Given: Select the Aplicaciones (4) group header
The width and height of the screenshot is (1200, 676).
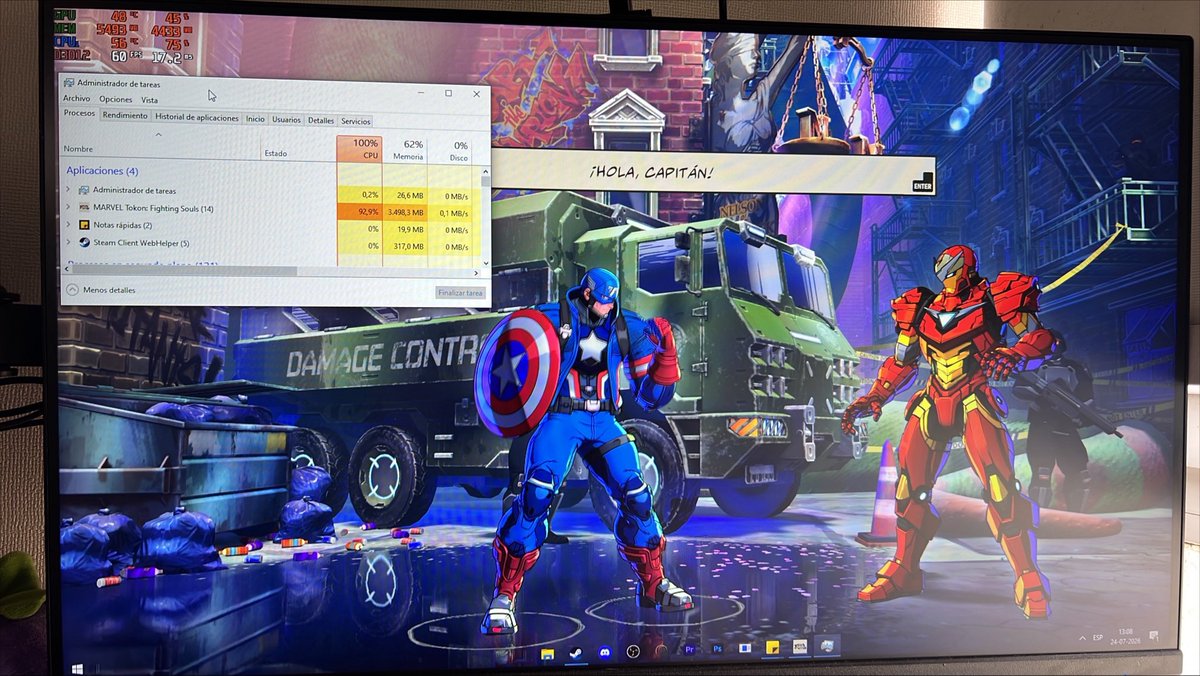Looking at the screenshot, I should (x=102, y=171).
